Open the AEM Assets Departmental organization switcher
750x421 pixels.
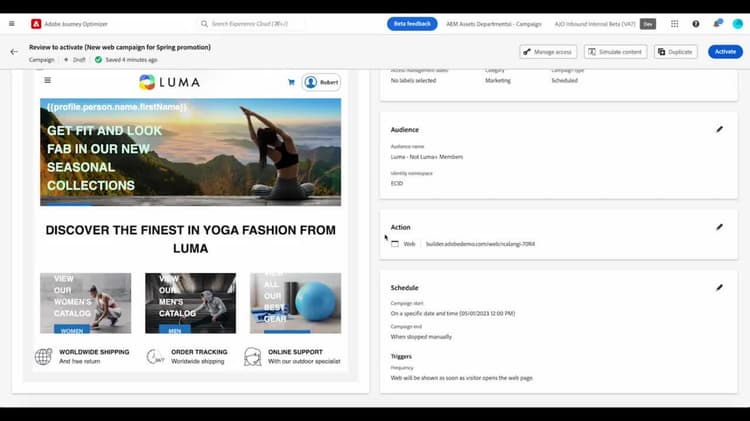coord(494,24)
